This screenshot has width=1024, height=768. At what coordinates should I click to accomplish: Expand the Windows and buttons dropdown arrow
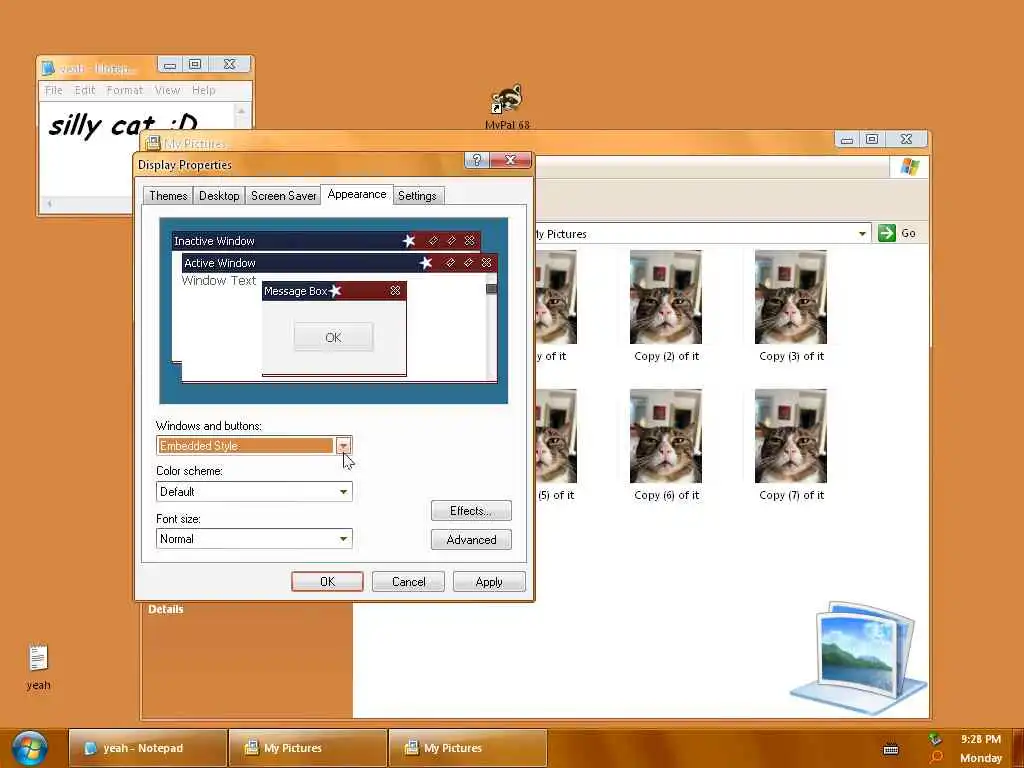coord(343,445)
